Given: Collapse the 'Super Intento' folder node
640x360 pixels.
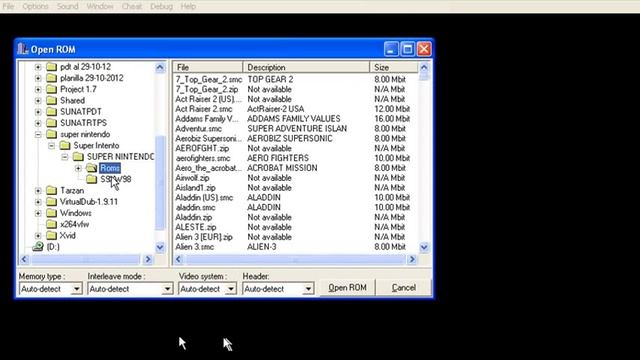Looking at the screenshot, I should (x=51, y=146).
